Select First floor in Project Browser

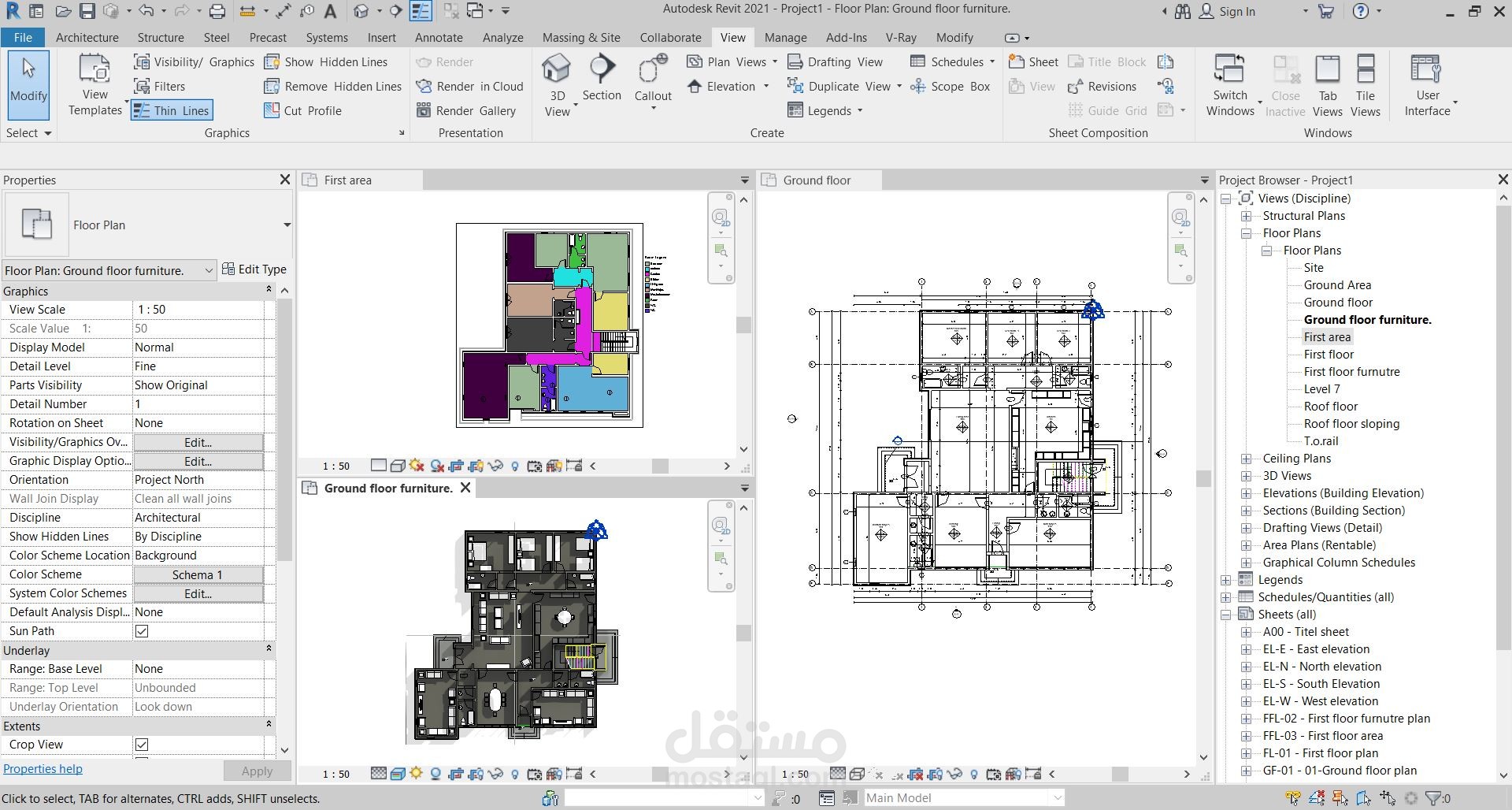coord(1329,355)
